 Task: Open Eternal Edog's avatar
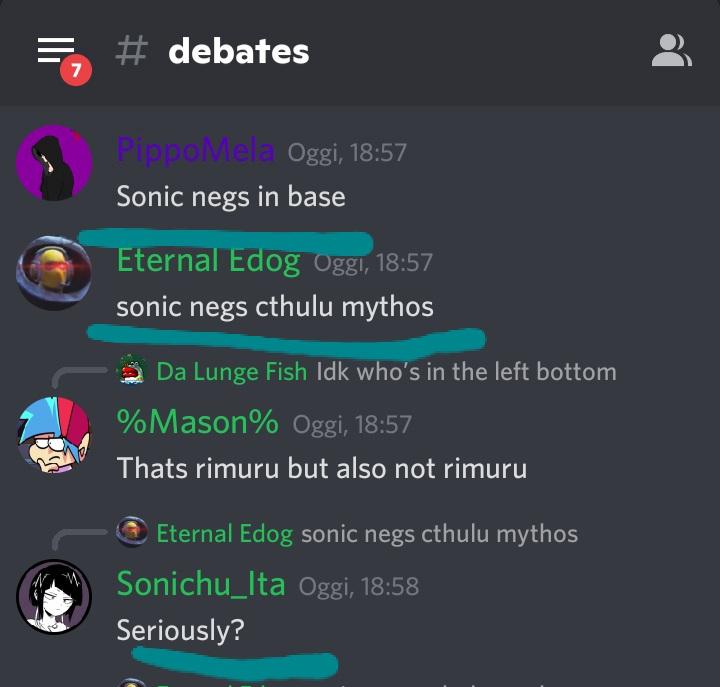(54, 273)
